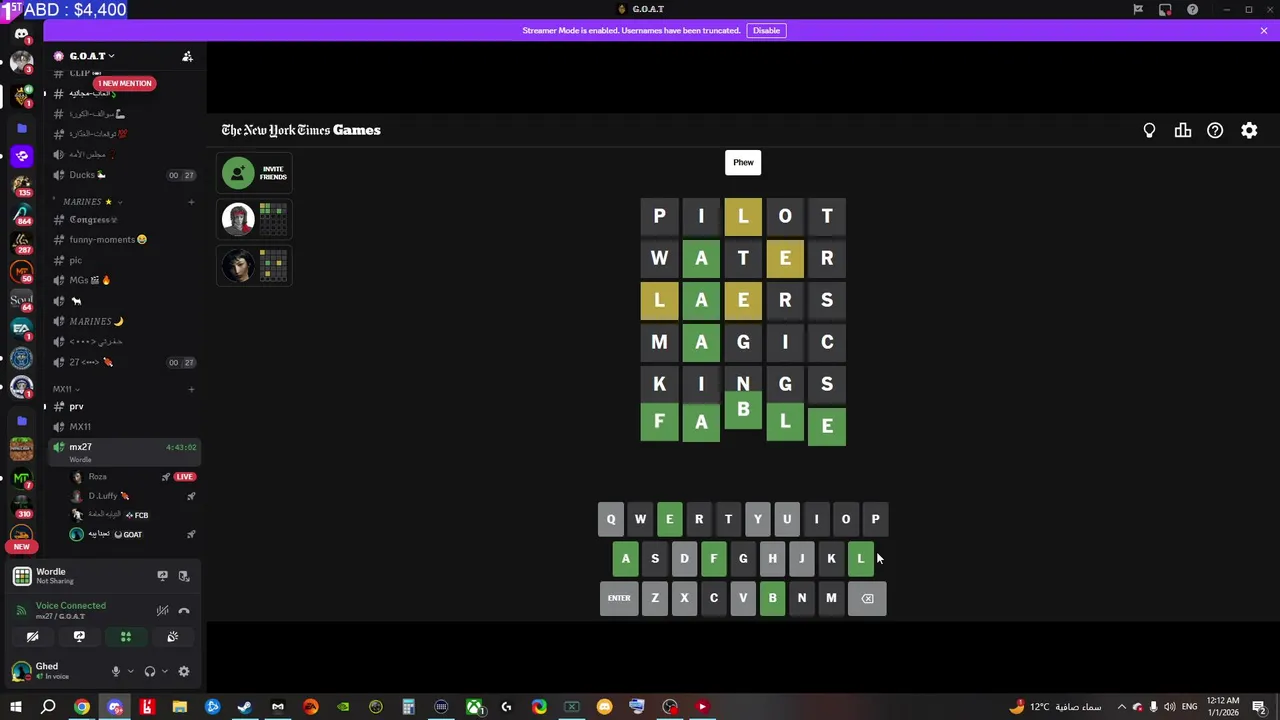
Task: Toggle noise suppression icon
Action: coord(162,610)
